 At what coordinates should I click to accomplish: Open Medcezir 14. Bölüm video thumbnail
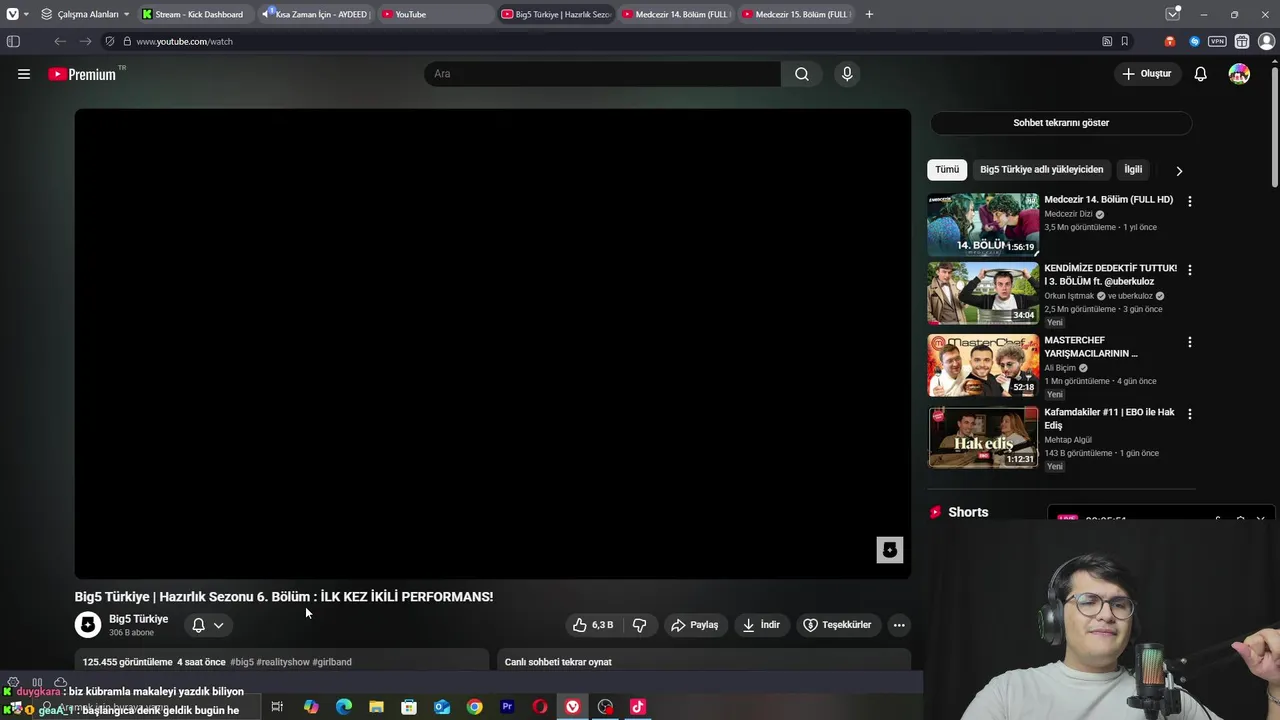tap(983, 225)
